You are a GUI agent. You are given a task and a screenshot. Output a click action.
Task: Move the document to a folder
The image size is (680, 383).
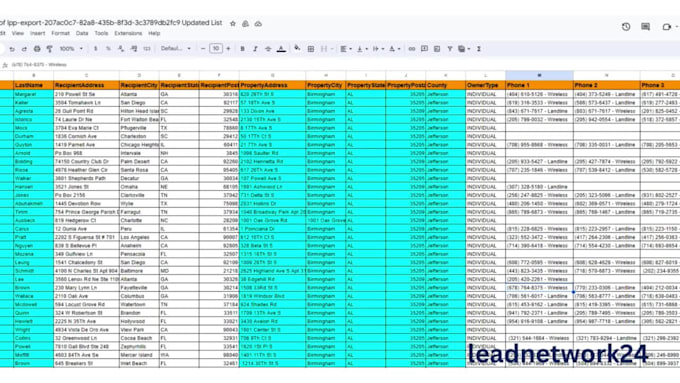coord(245,24)
